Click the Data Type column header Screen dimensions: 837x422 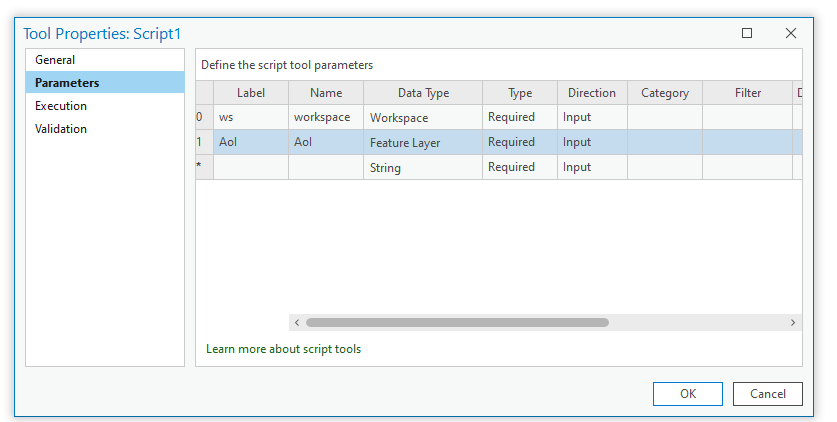(422, 93)
